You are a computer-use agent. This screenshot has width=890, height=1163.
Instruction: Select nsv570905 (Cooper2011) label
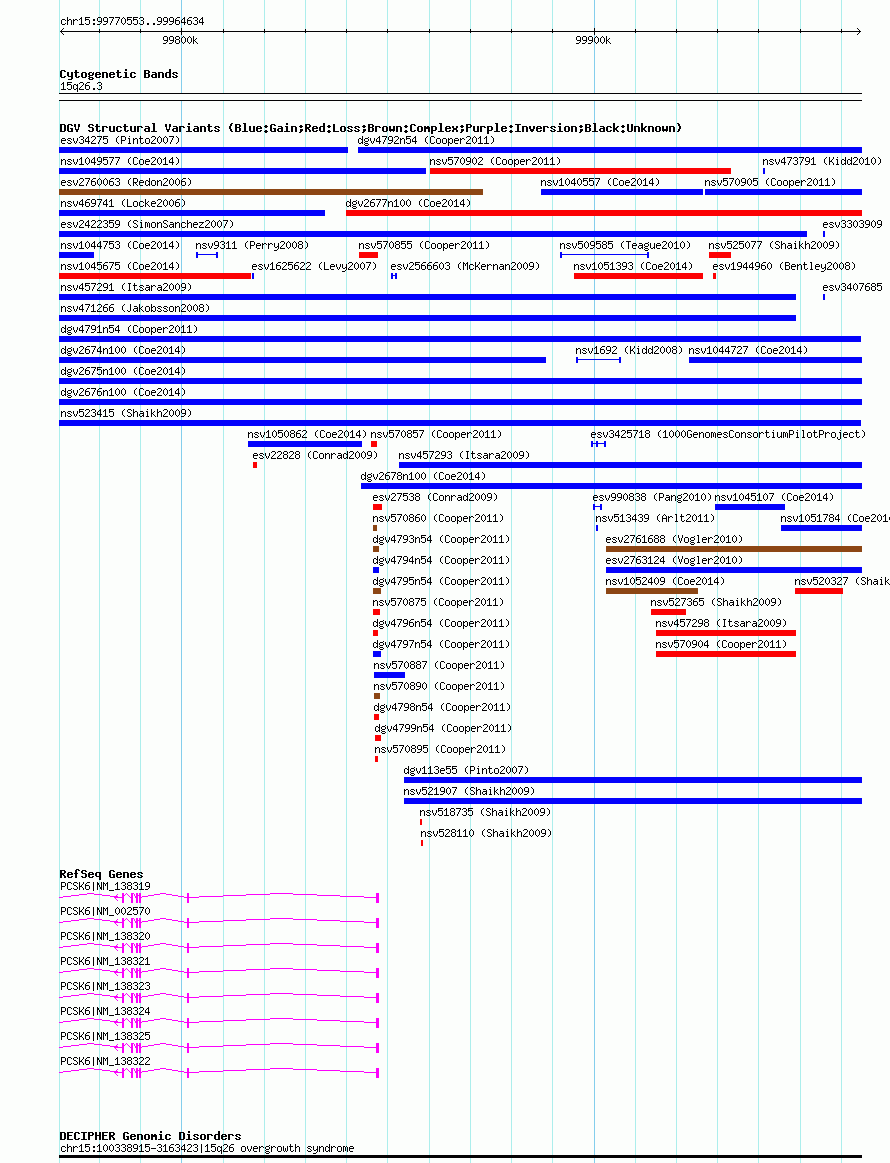(x=770, y=182)
